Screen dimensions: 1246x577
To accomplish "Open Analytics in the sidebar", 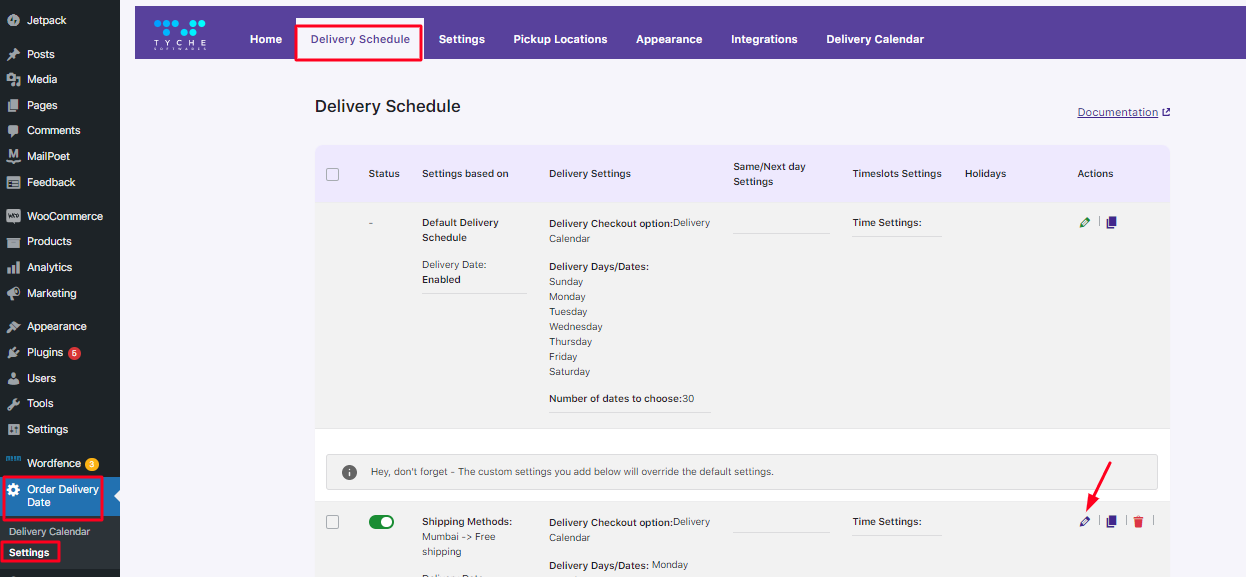I will [x=49, y=268].
